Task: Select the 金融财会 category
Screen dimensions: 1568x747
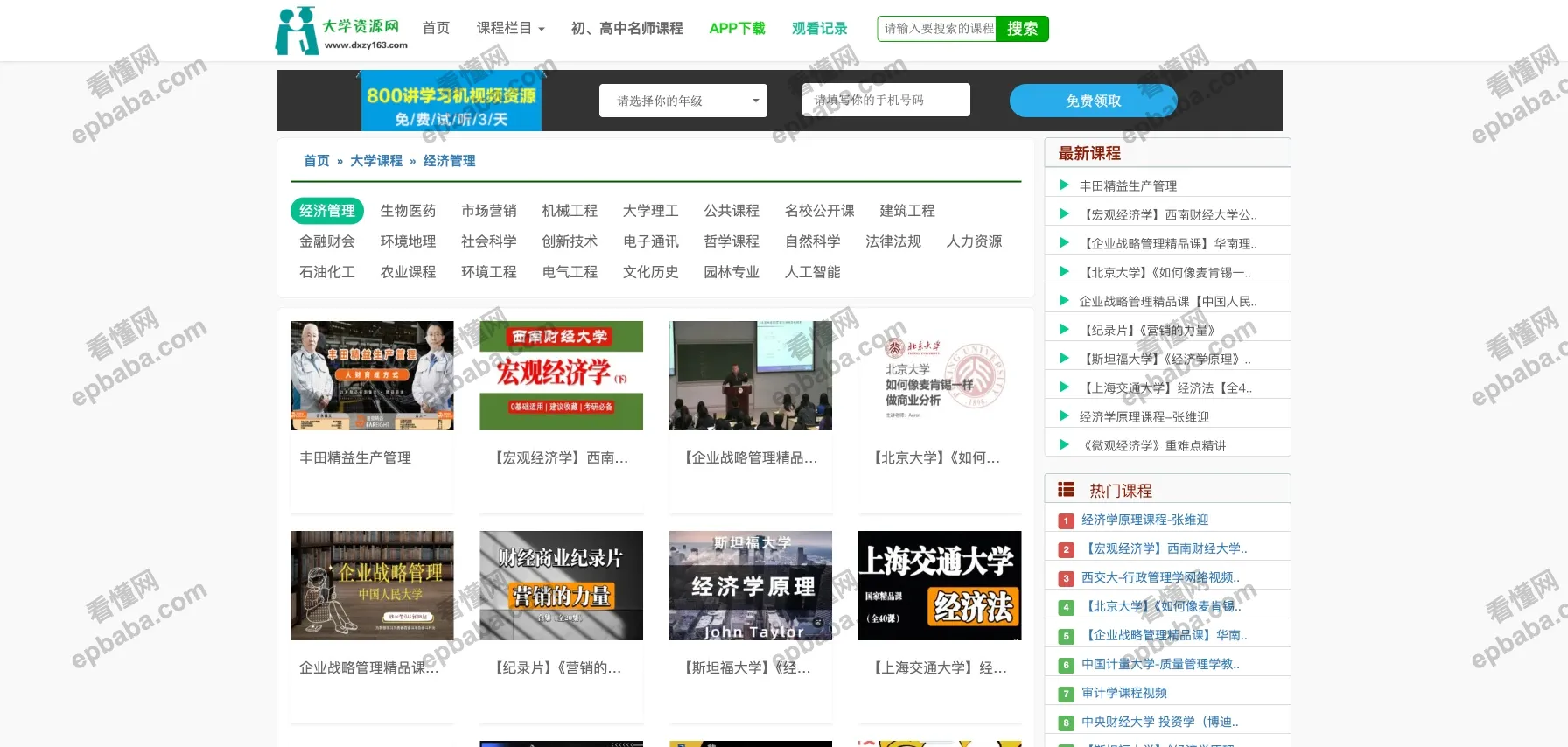Action: coord(326,241)
